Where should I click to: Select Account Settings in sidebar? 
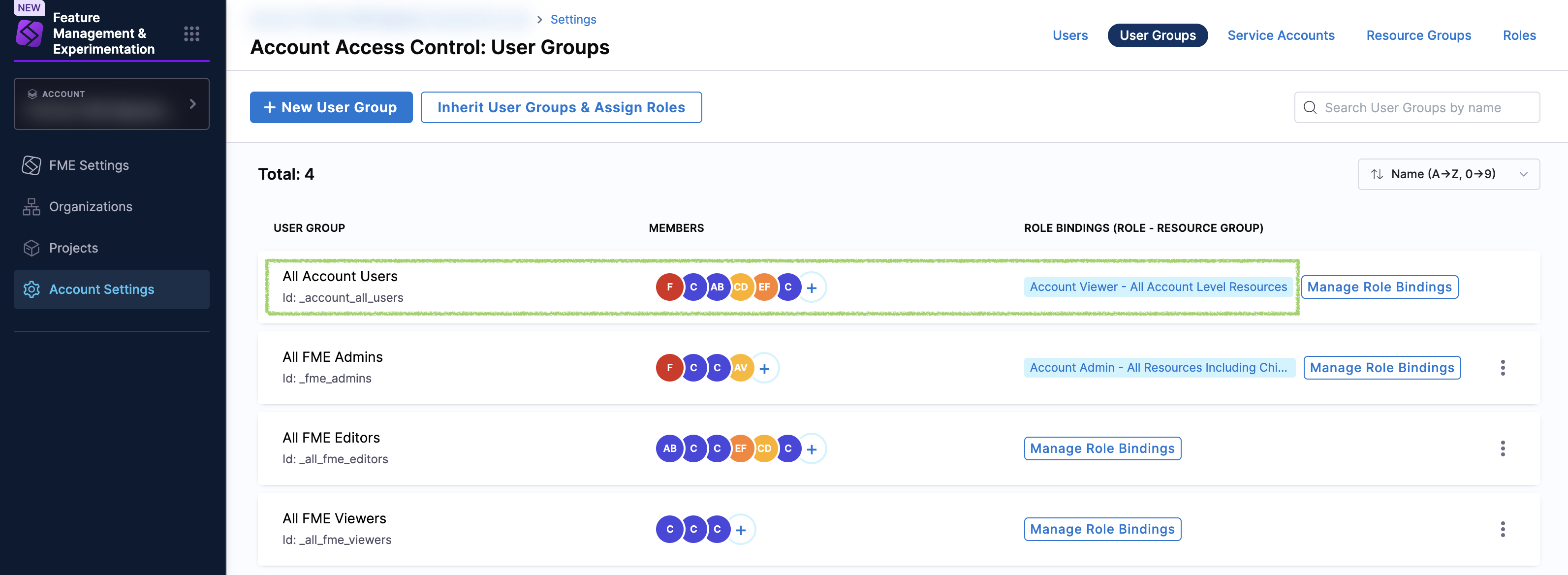coord(101,289)
